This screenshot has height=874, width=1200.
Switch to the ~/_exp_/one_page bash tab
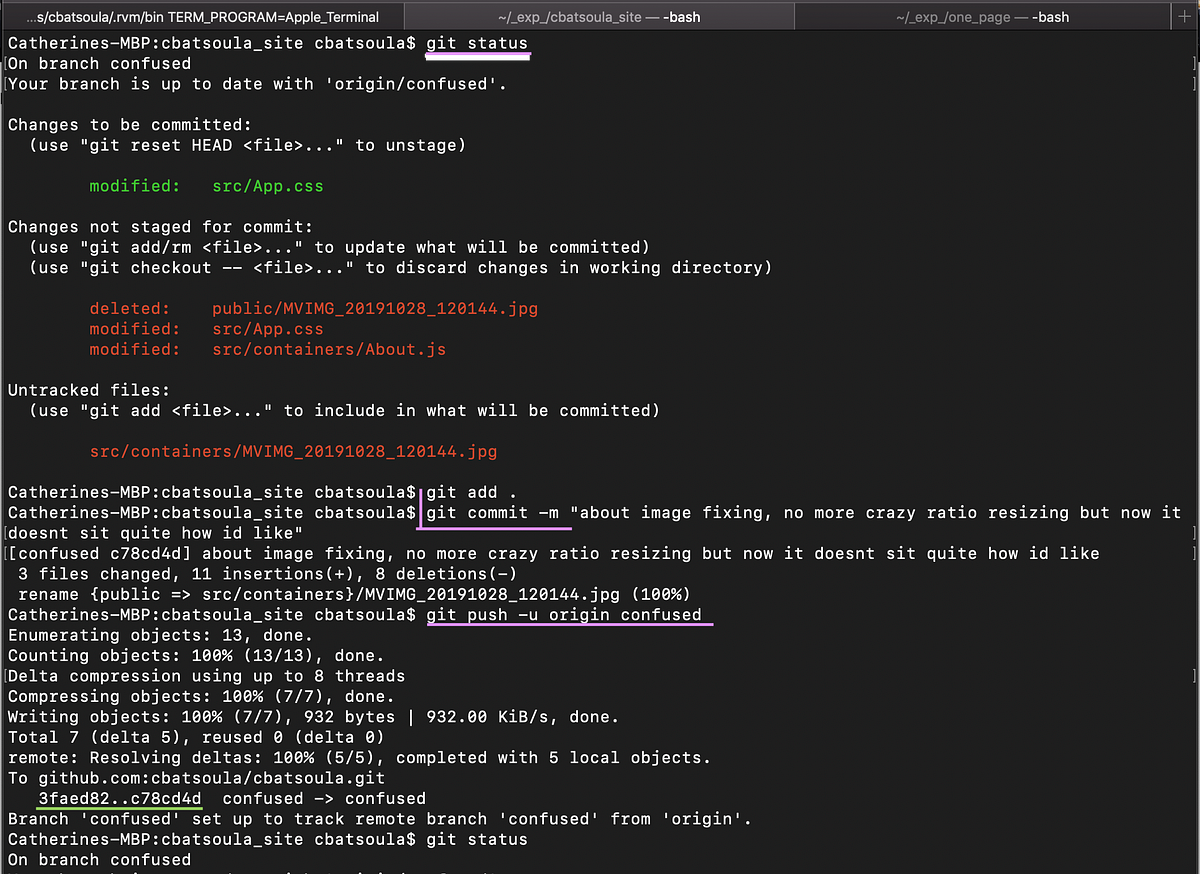985,16
